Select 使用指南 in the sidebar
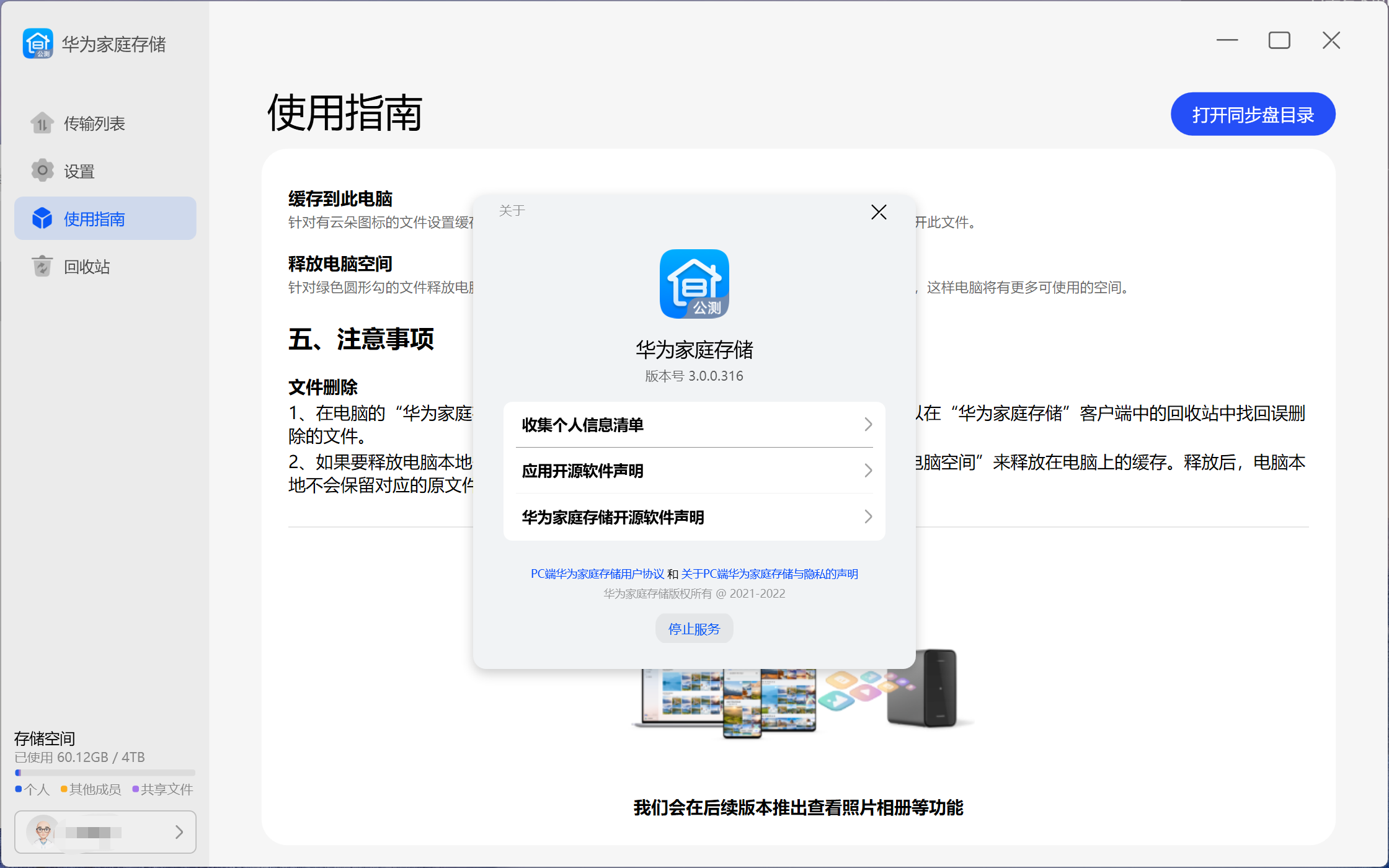 pyautogui.click(x=105, y=218)
